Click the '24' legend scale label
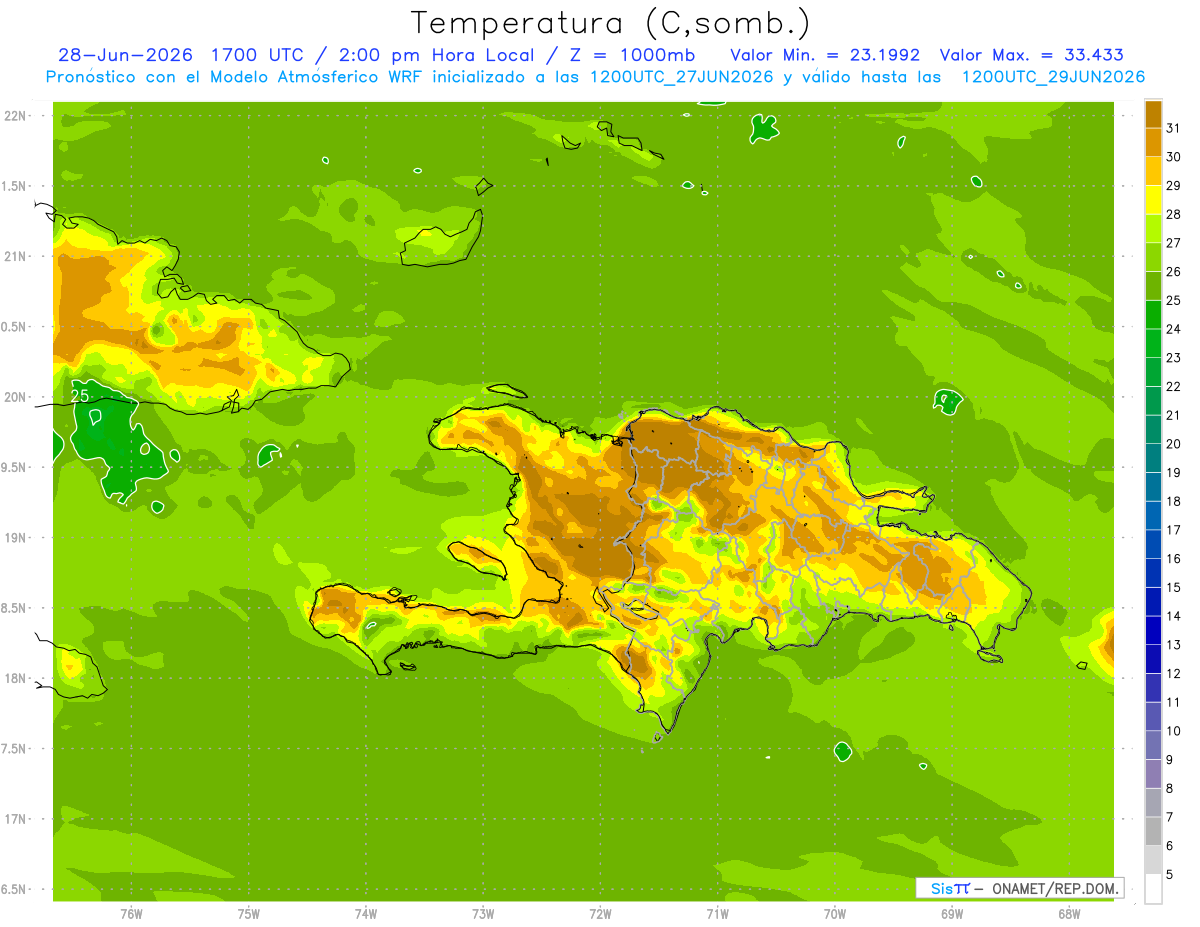The image size is (1200, 927). coord(1174,329)
